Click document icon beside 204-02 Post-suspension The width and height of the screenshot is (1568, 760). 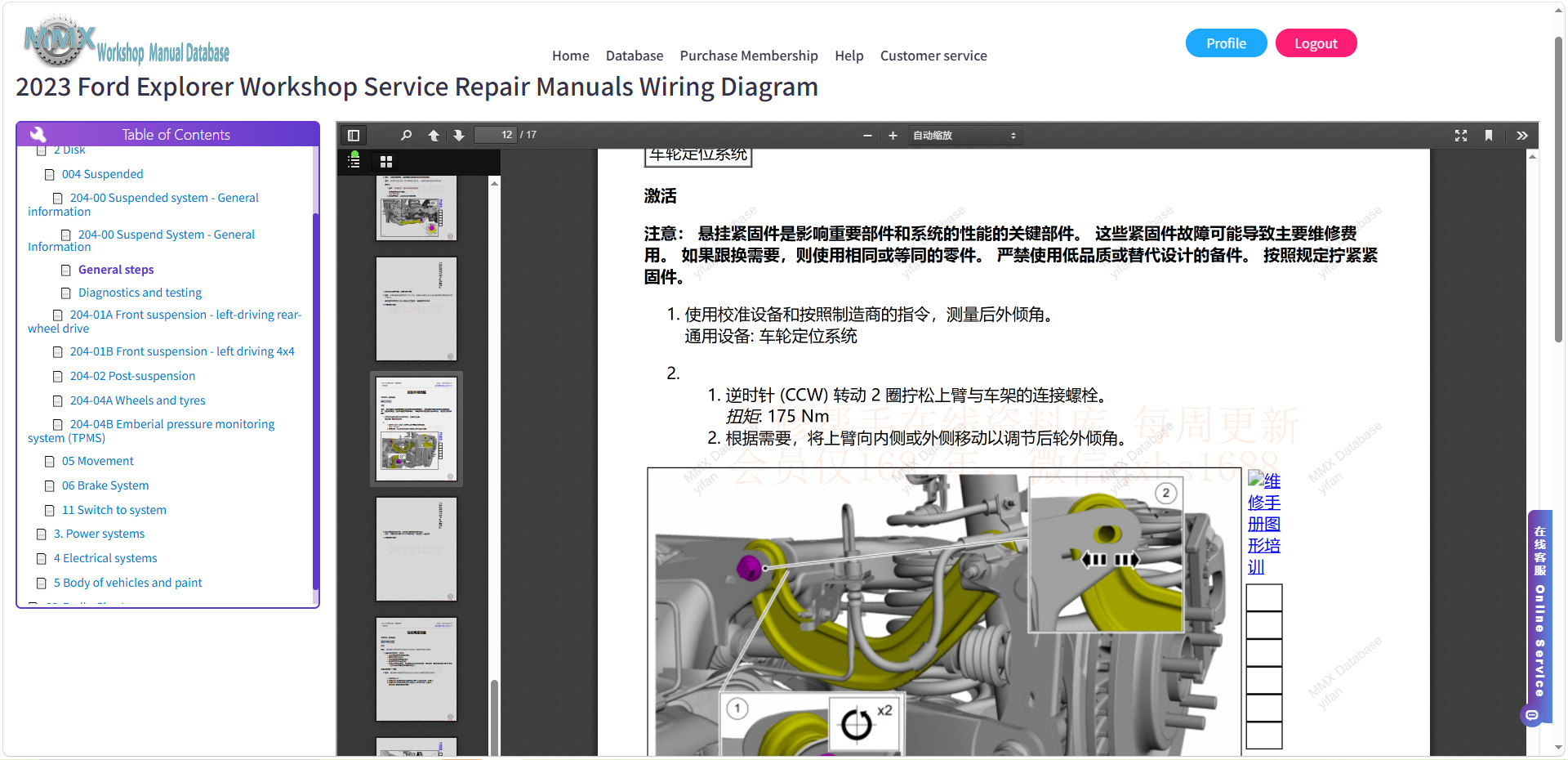tap(58, 377)
